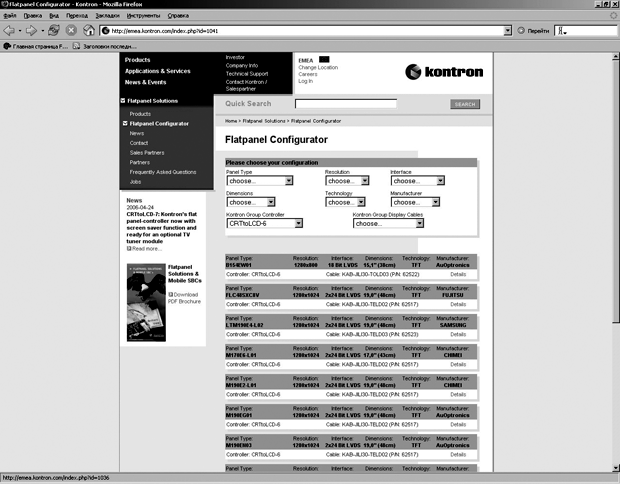This screenshot has width=620, height=484.
Task: Click the Quick Search input field
Action: pyautogui.click(x=346, y=104)
